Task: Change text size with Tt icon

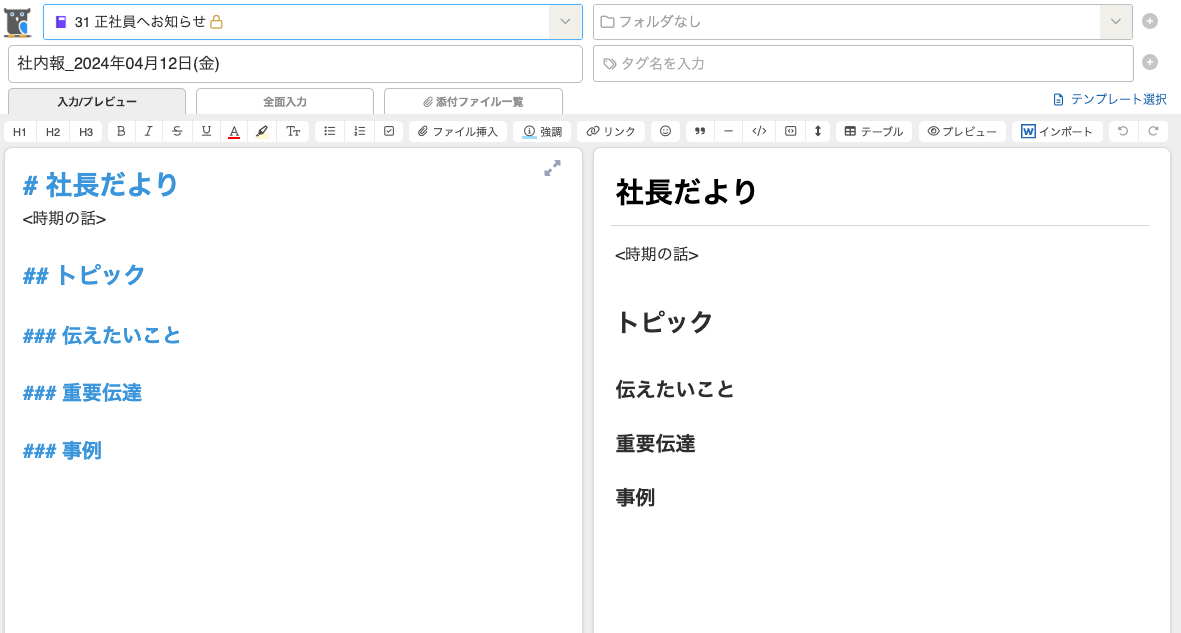Action: coord(293,131)
